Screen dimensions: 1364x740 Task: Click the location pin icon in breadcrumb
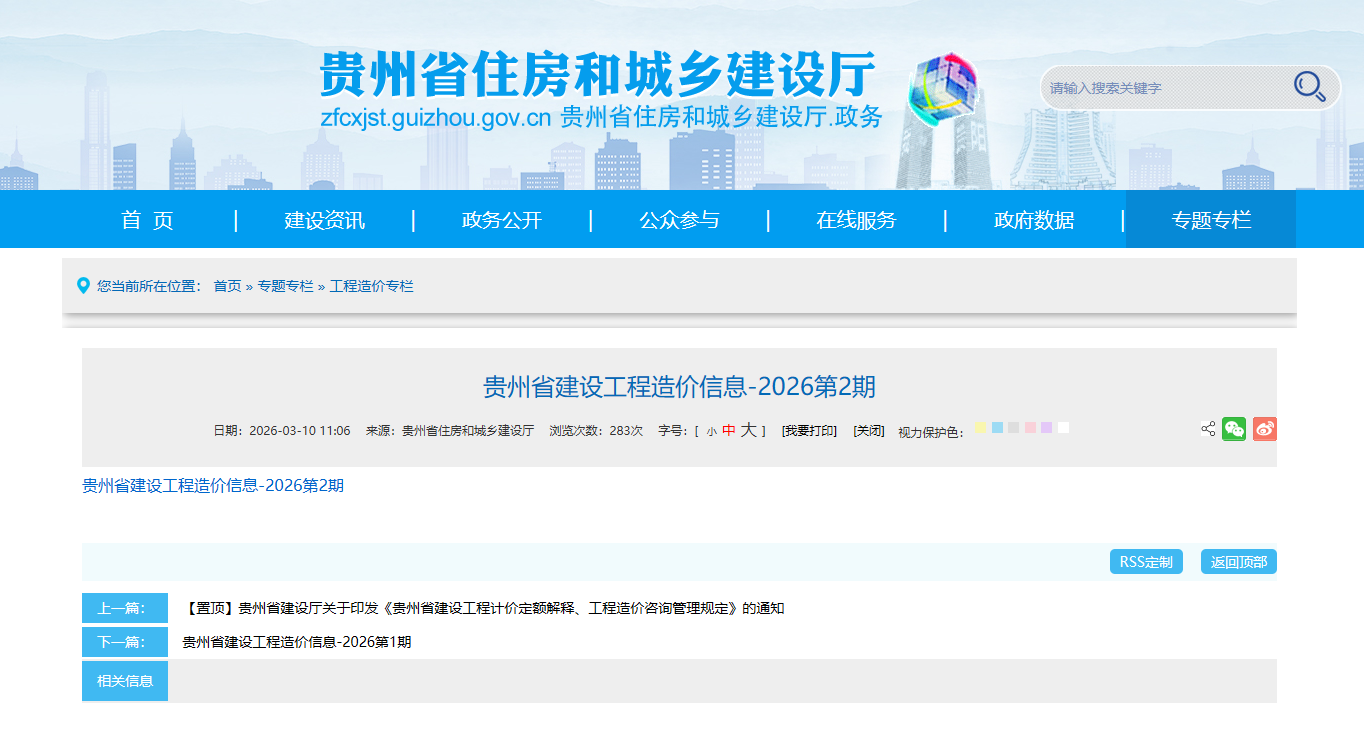[83, 286]
